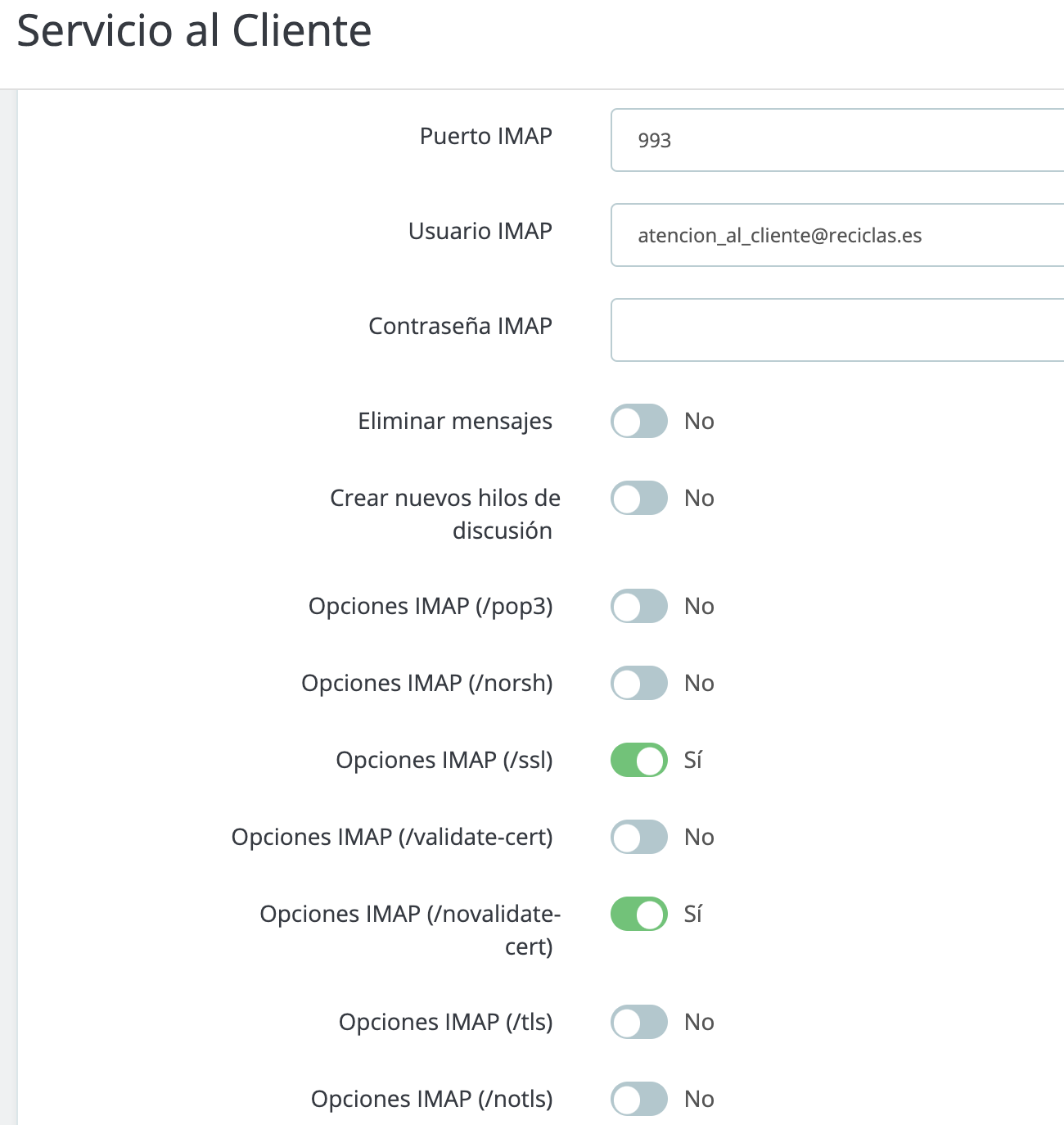Enable the /pop3 IMAP option

639,606
